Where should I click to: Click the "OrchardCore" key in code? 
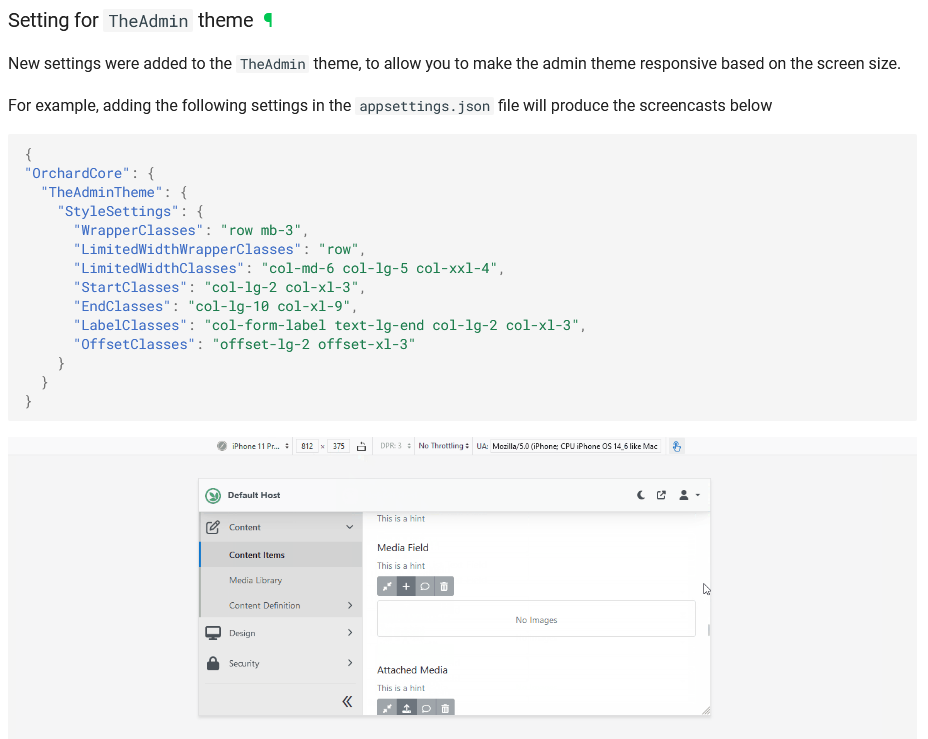(77, 173)
